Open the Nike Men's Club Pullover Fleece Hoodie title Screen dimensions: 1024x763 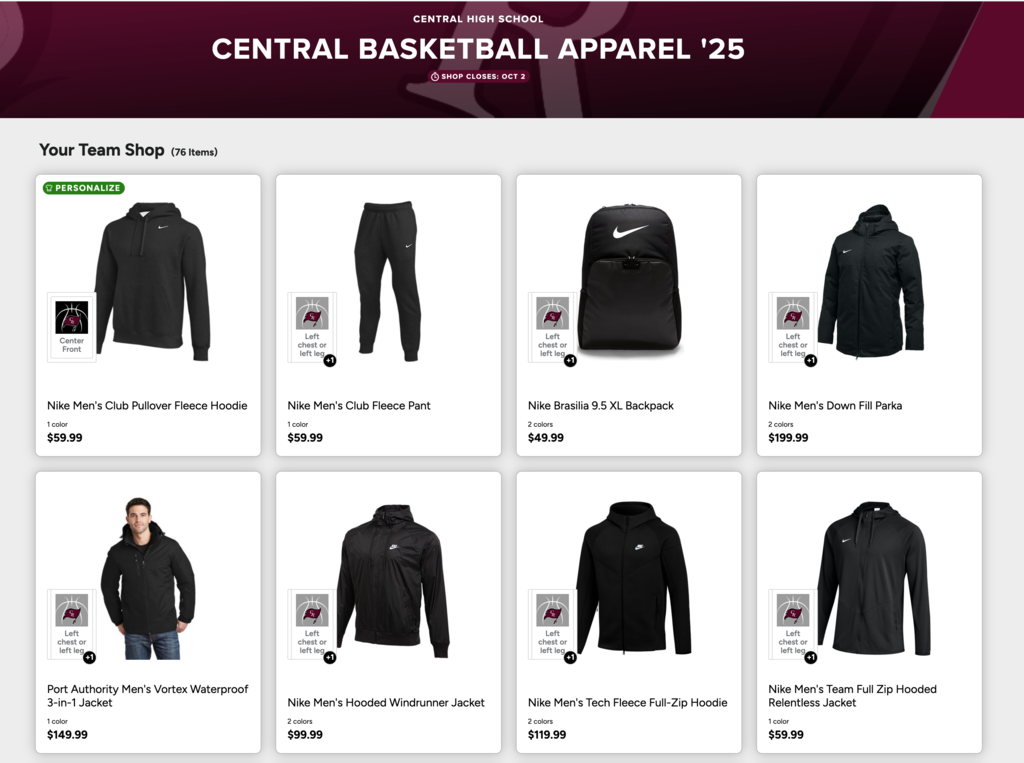point(147,406)
